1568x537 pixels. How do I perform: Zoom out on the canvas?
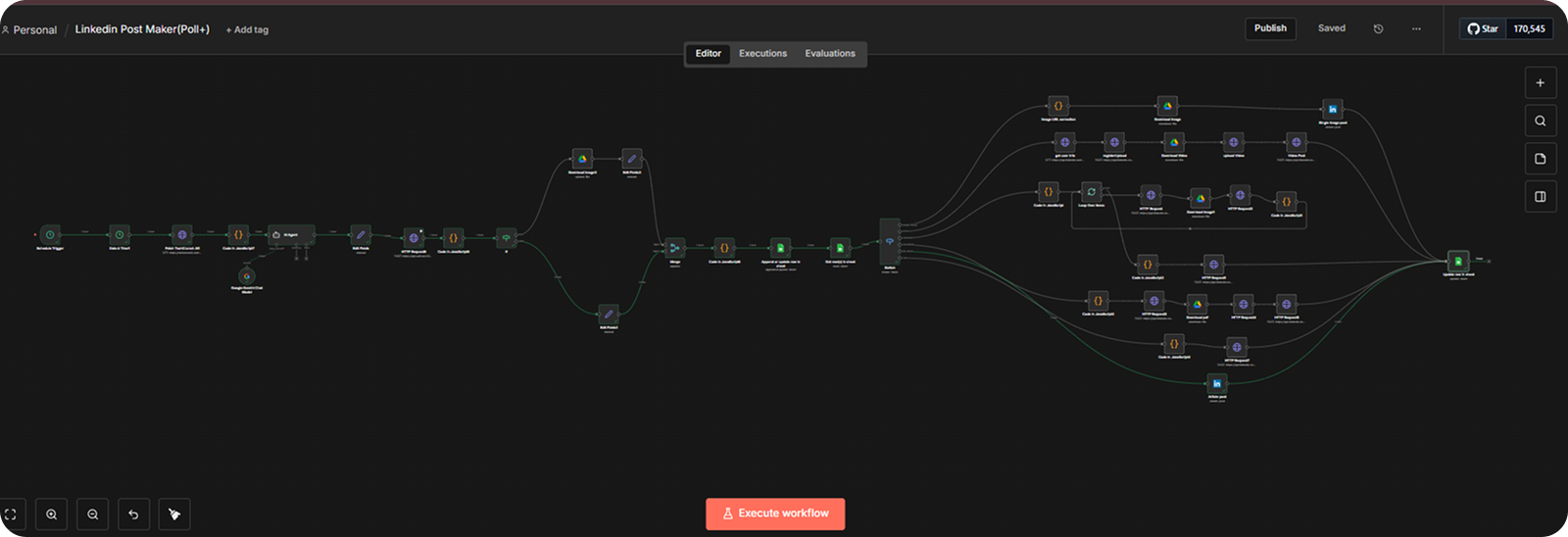[92, 514]
